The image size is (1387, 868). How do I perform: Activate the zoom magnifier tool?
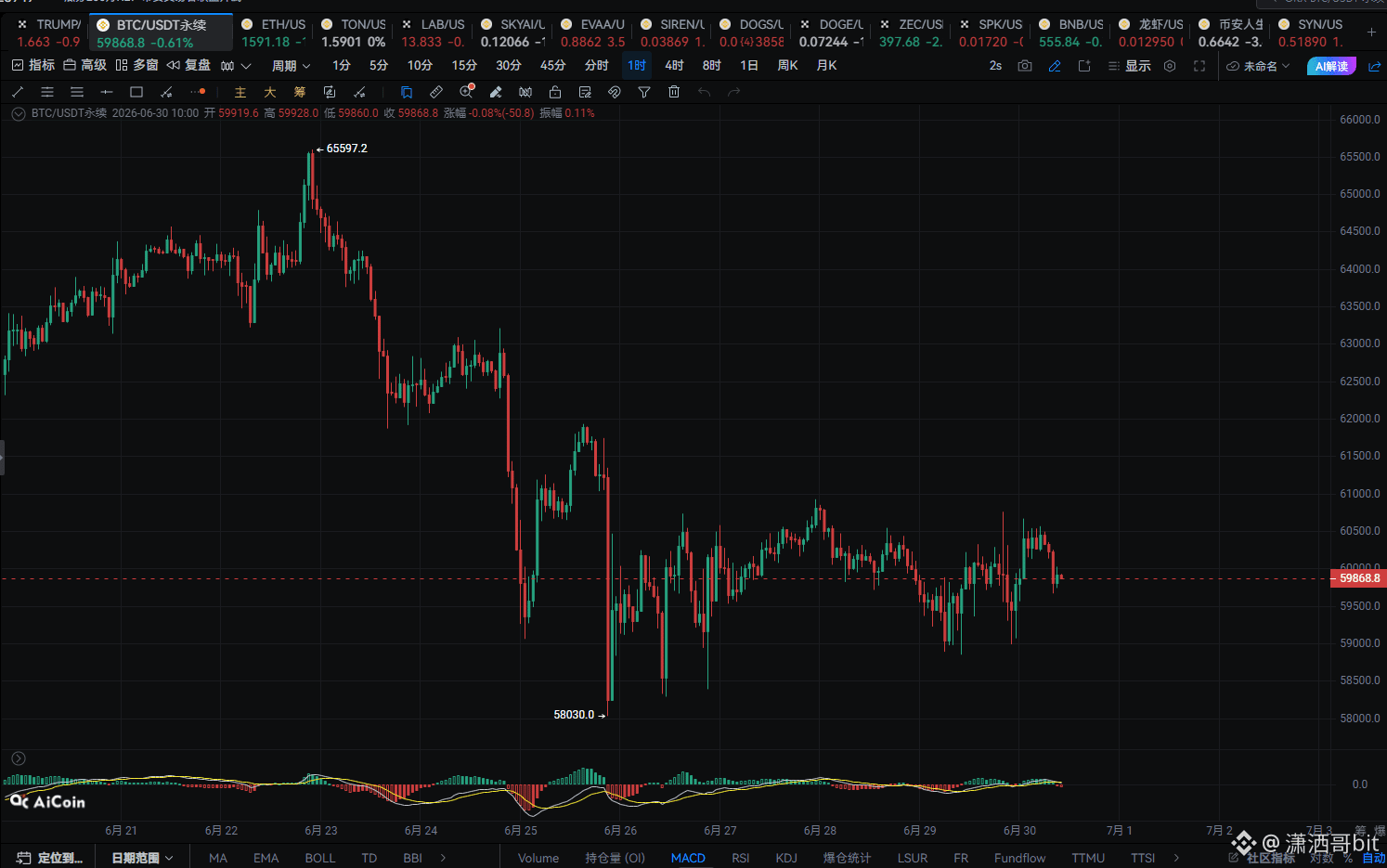[467, 91]
